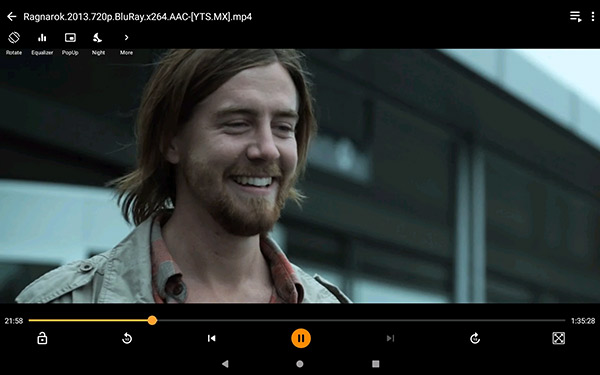Viewport: 600px width, 375px height.
Task: Open the playlist queue icon
Action: pos(575,16)
